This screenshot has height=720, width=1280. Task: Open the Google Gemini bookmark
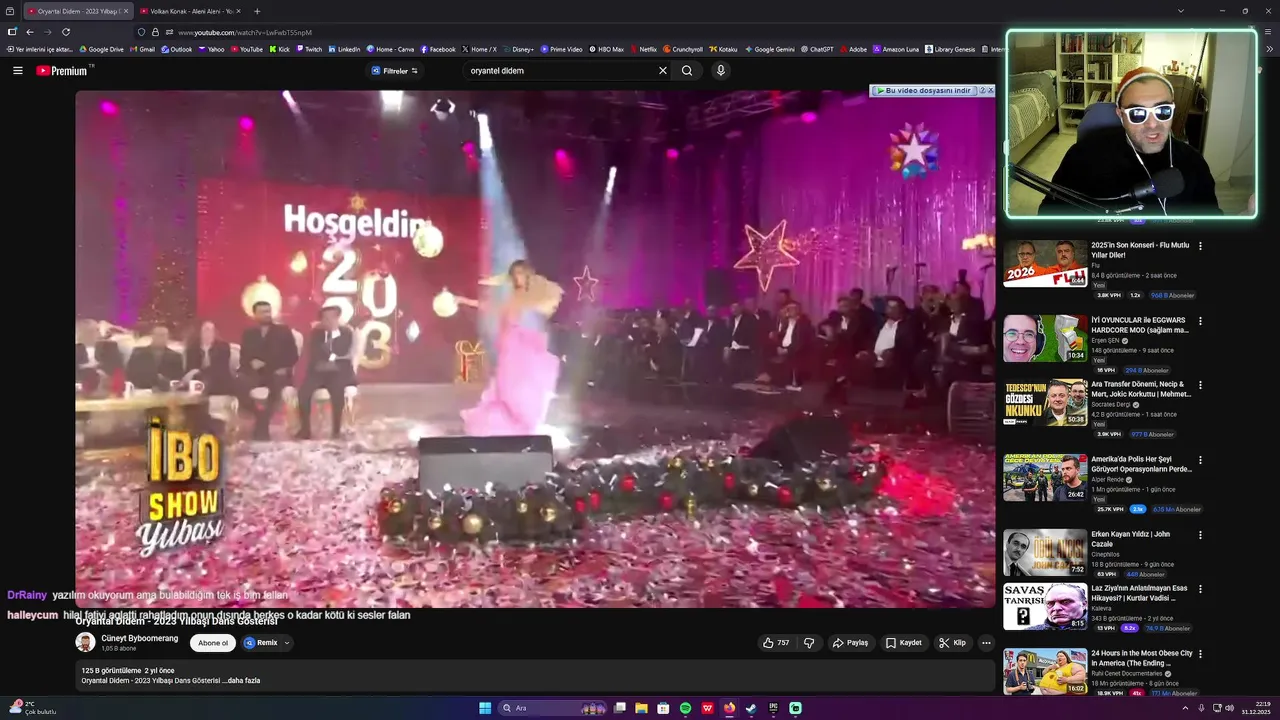[x=770, y=49]
